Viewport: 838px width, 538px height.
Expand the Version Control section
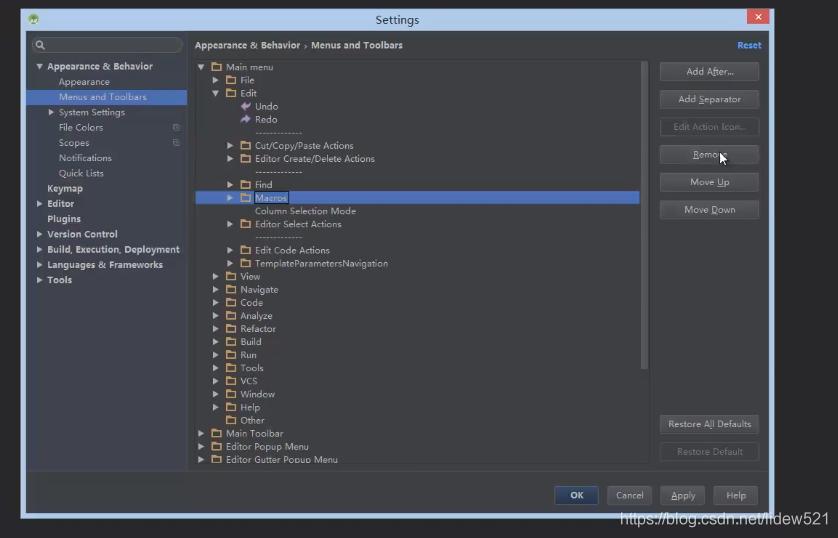[x=39, y=234]
